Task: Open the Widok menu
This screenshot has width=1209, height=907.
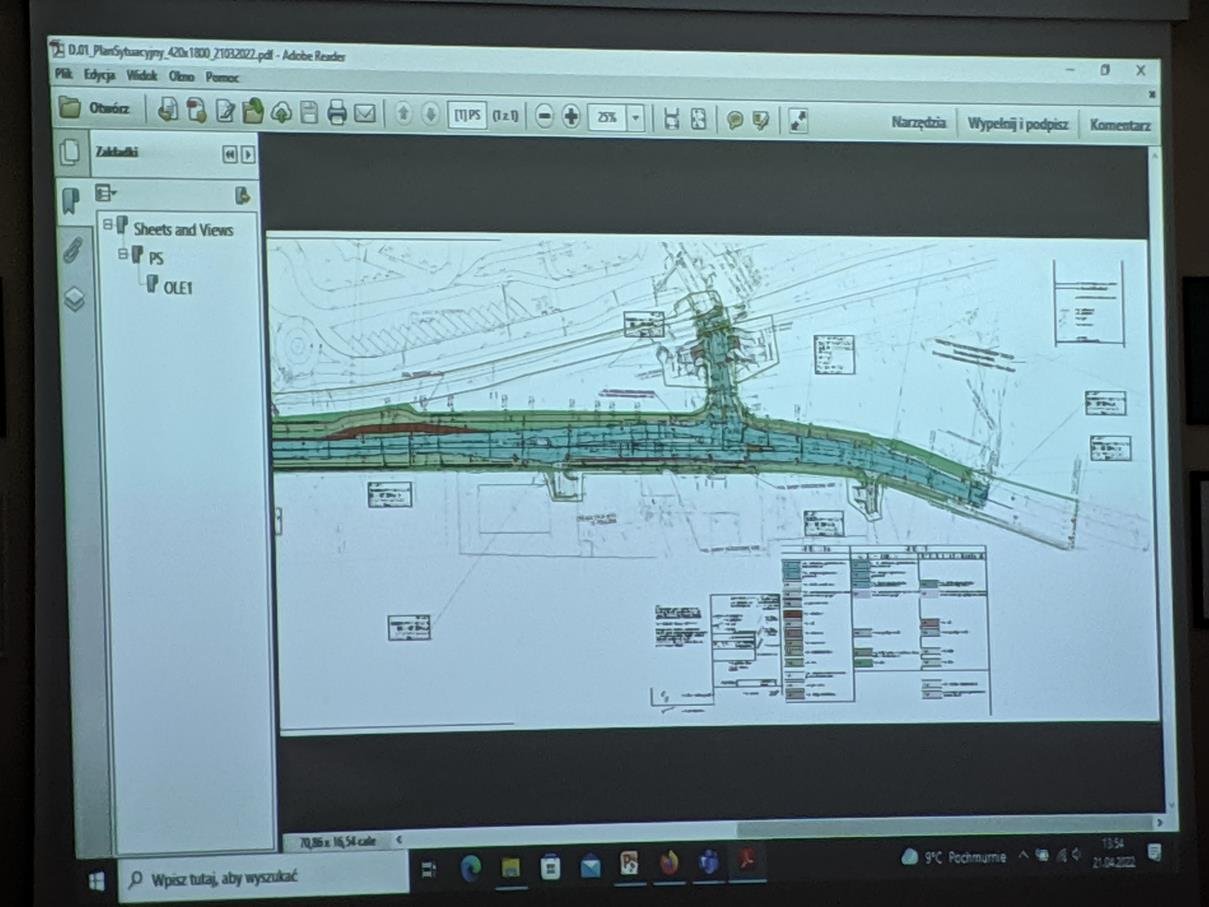Action: pyautogui.click(x=142, y=76)
